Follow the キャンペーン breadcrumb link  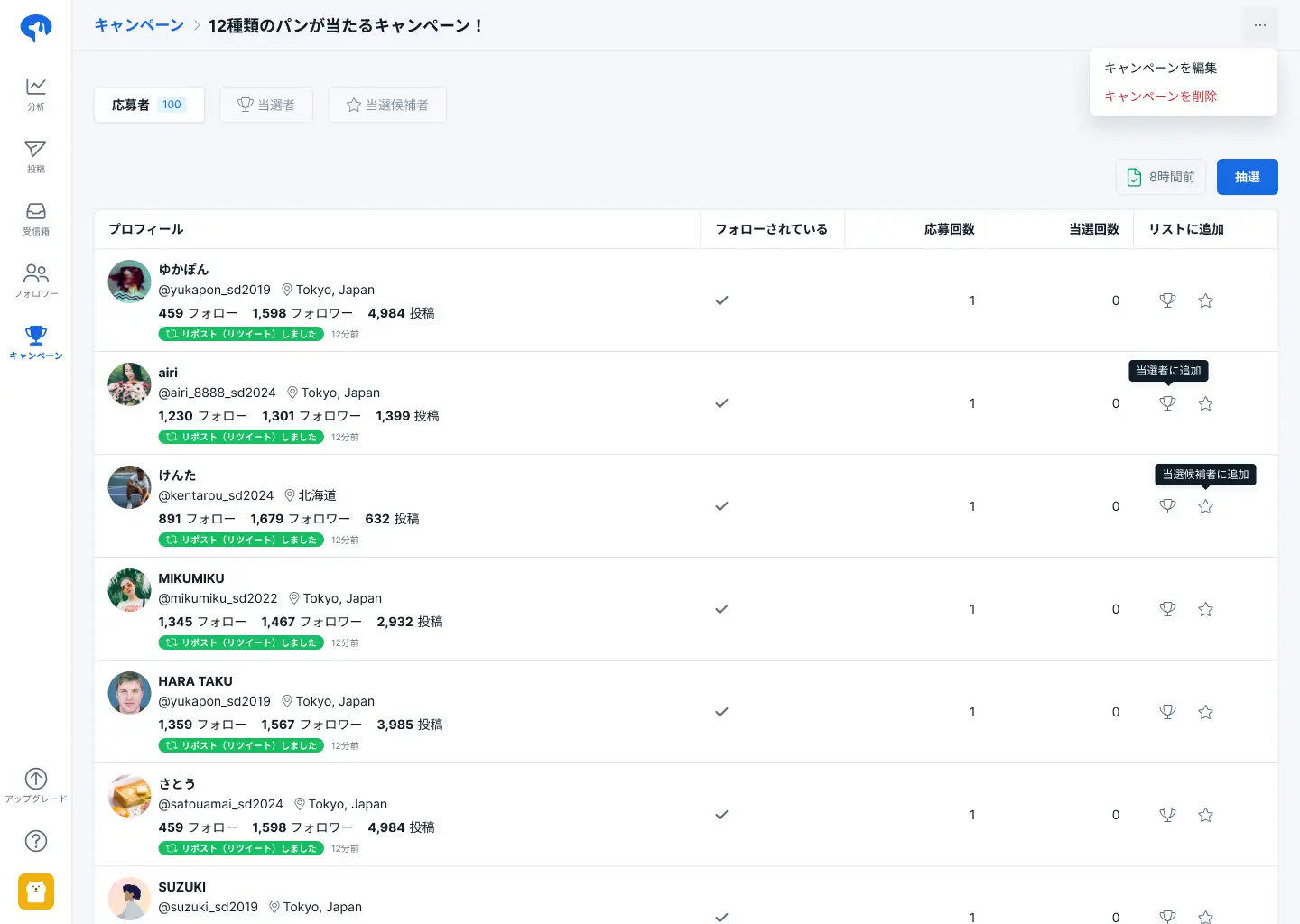pos(139,25)
